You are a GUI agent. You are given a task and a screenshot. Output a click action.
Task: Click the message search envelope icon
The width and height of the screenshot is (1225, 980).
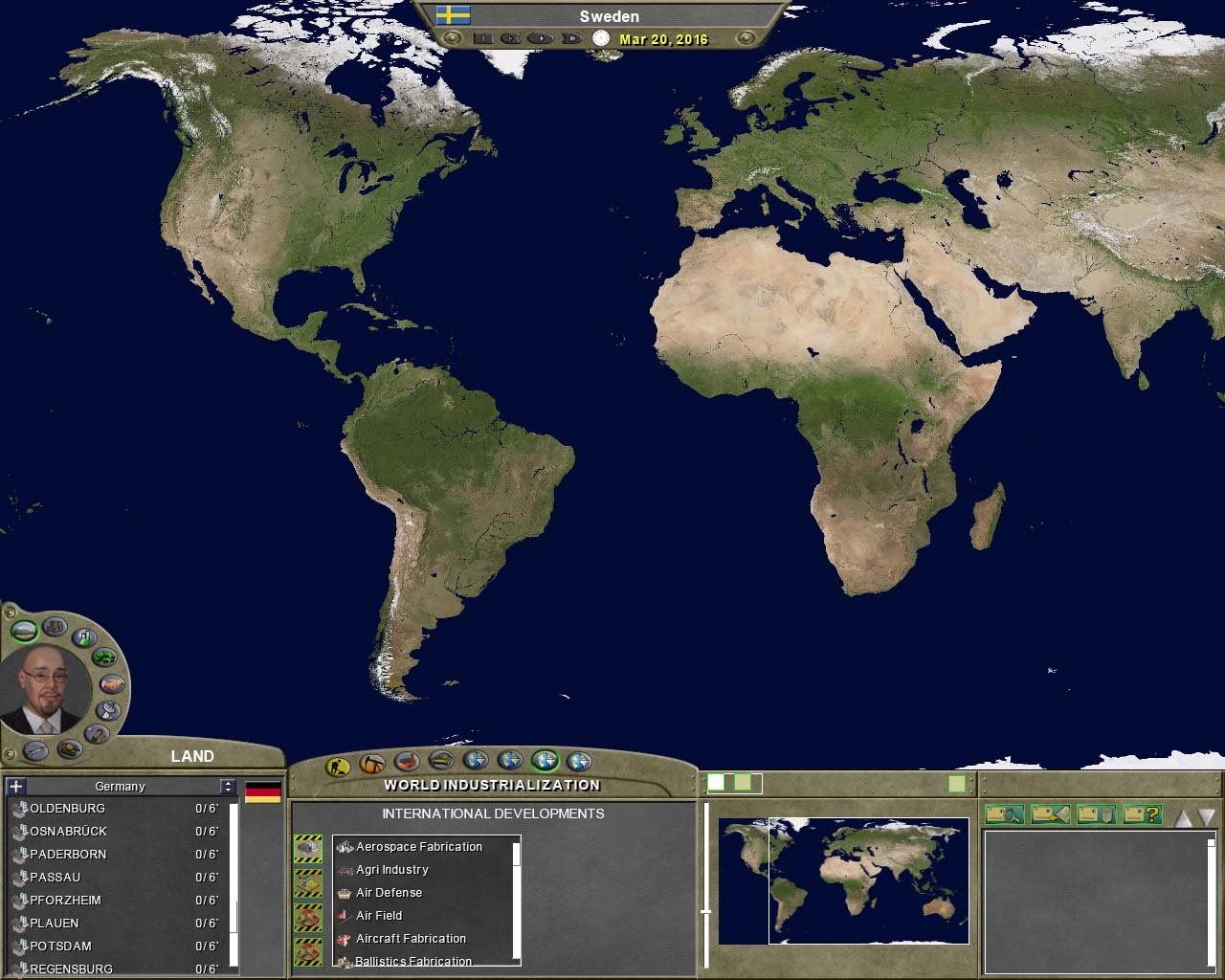pos(1004,814)
